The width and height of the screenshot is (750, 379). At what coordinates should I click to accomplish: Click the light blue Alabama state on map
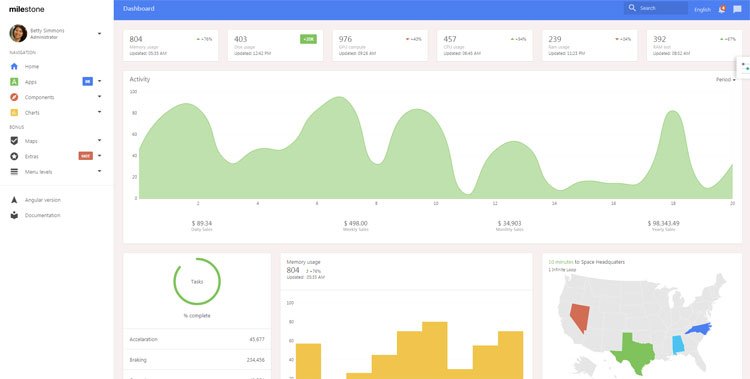pos(678,345)
